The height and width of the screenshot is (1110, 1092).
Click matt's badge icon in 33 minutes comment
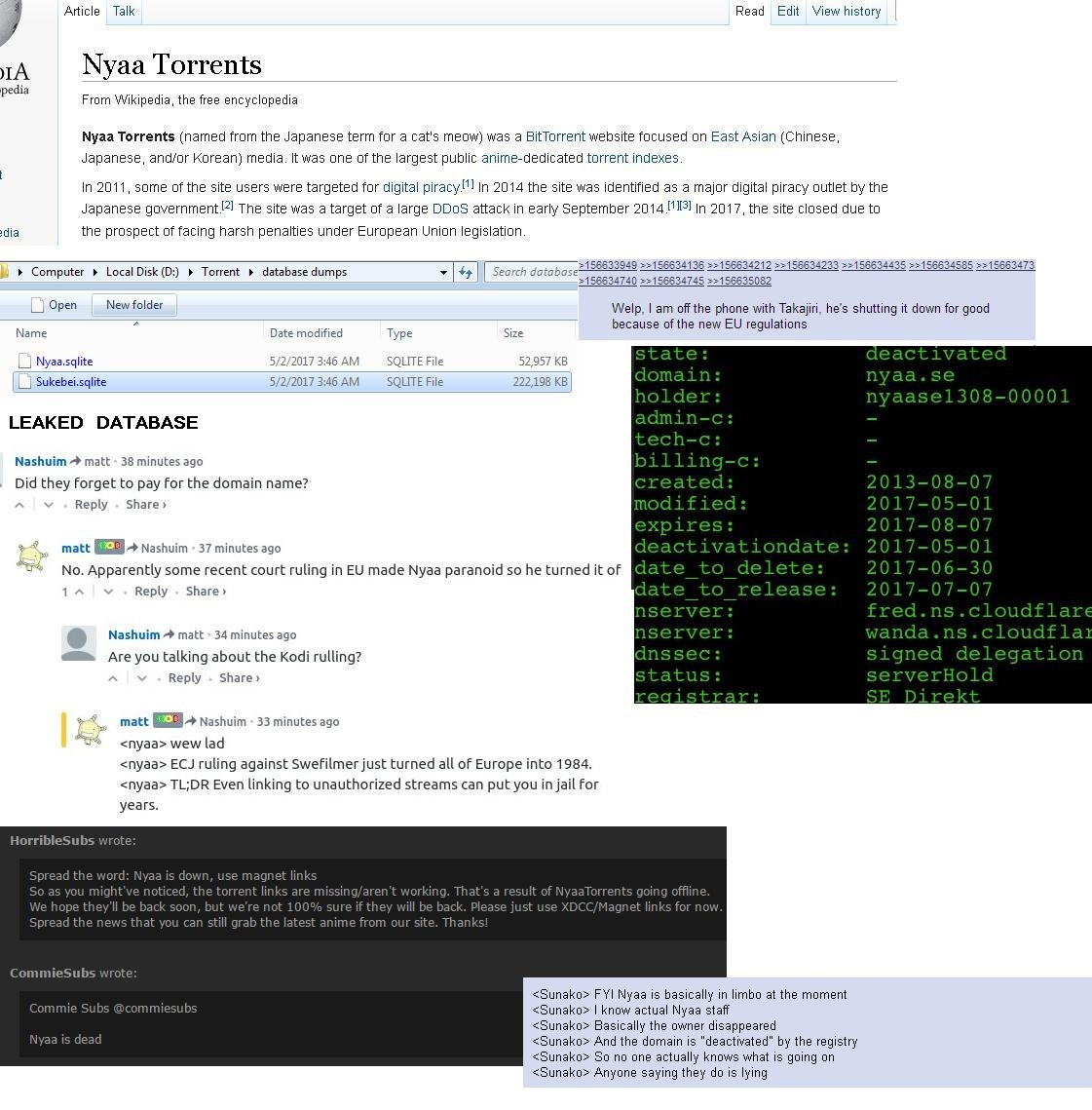pyautogui.click(x=169, y=720)
